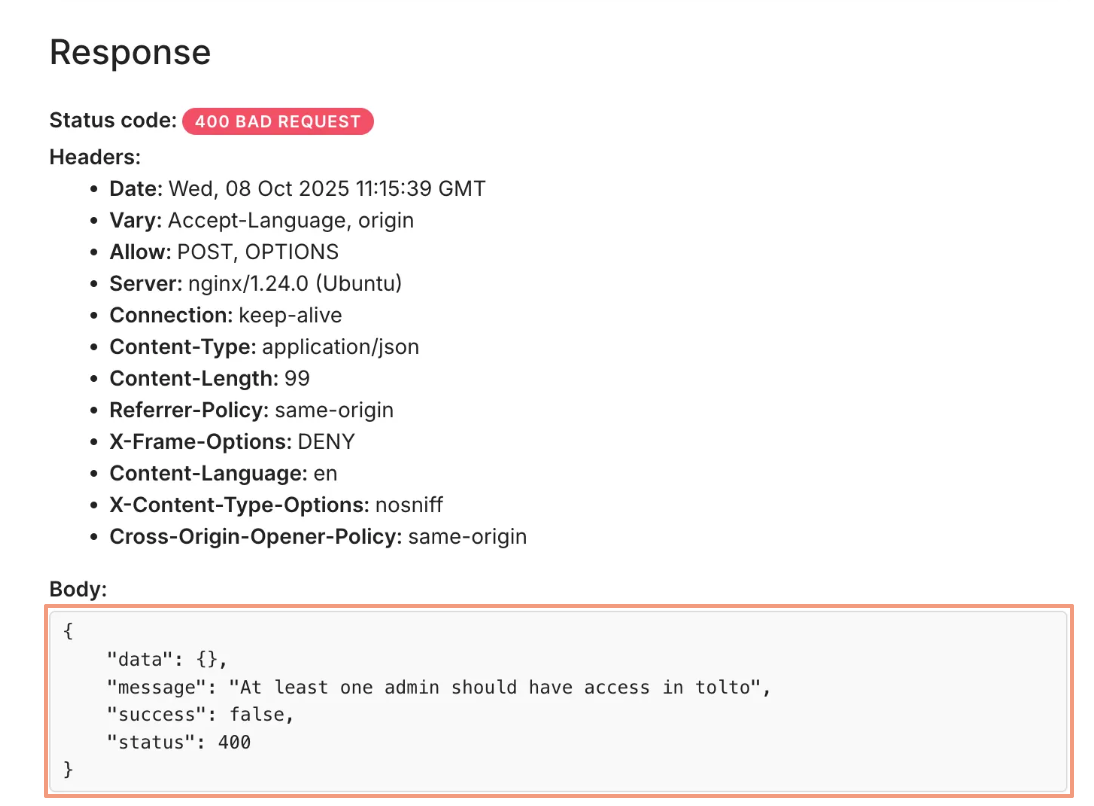This screenshot has width=1094, height=806.
Task: Click the Response heading
Action: [130, 52]
